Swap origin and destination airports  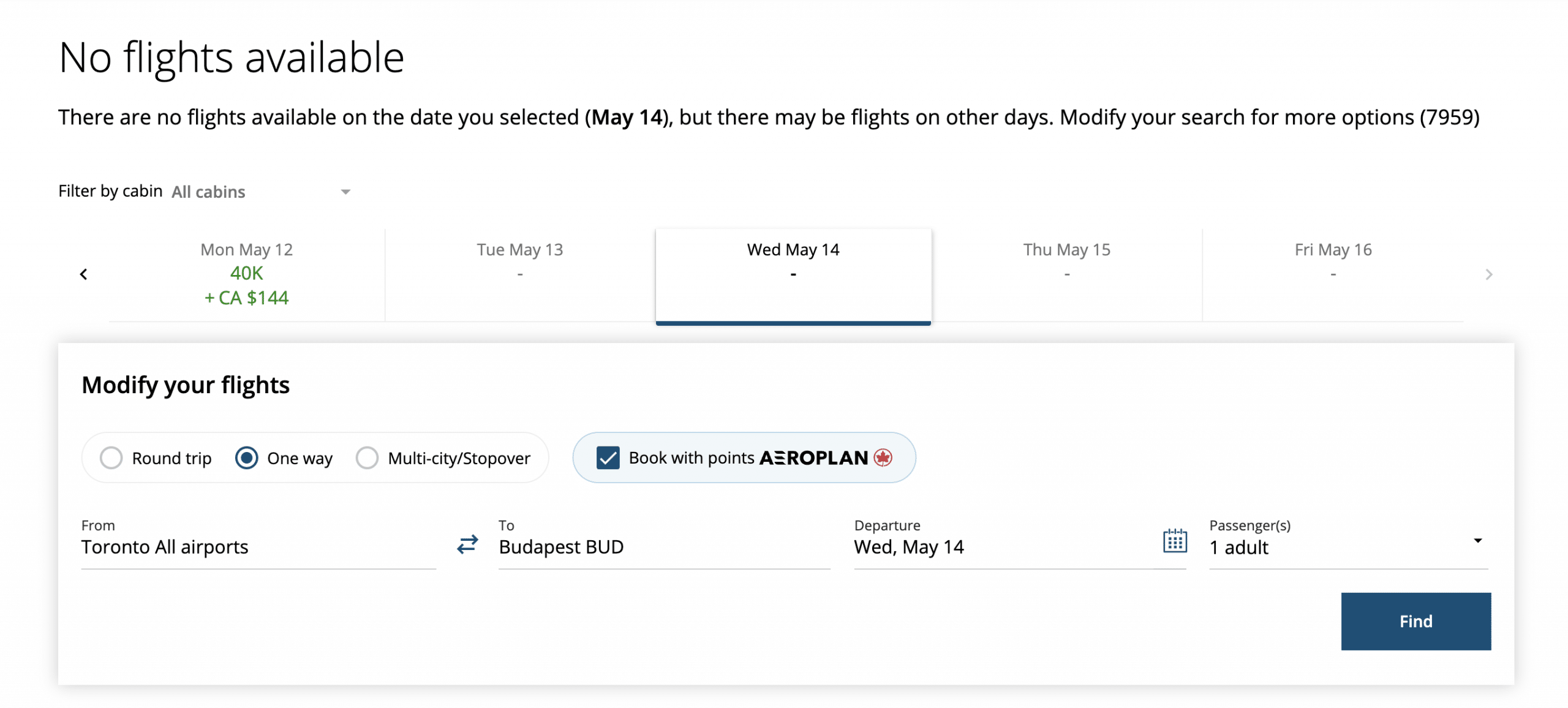(467, 544)
